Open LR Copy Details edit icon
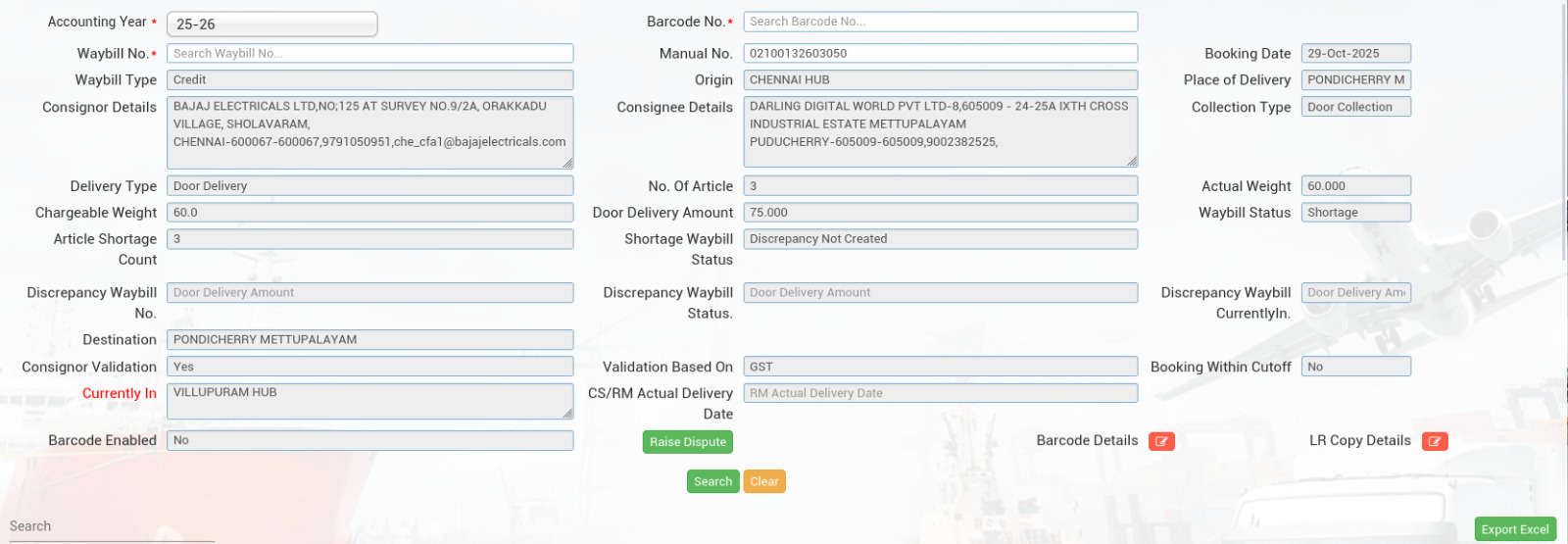Image resolution: width=1568 pixels, height=544 pixels. (x=1434, y=441)
